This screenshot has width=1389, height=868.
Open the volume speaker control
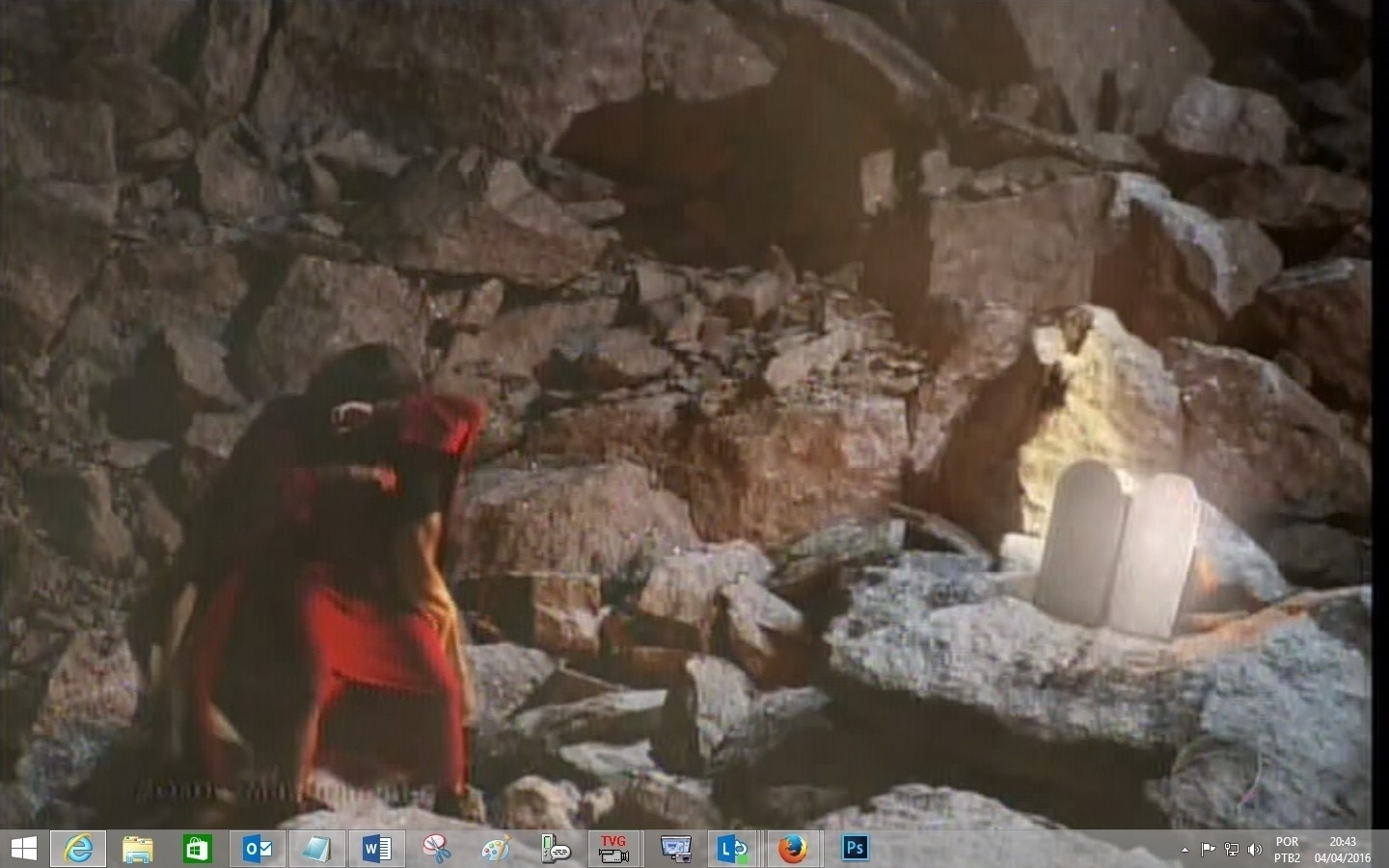(x=1255, y=850)
